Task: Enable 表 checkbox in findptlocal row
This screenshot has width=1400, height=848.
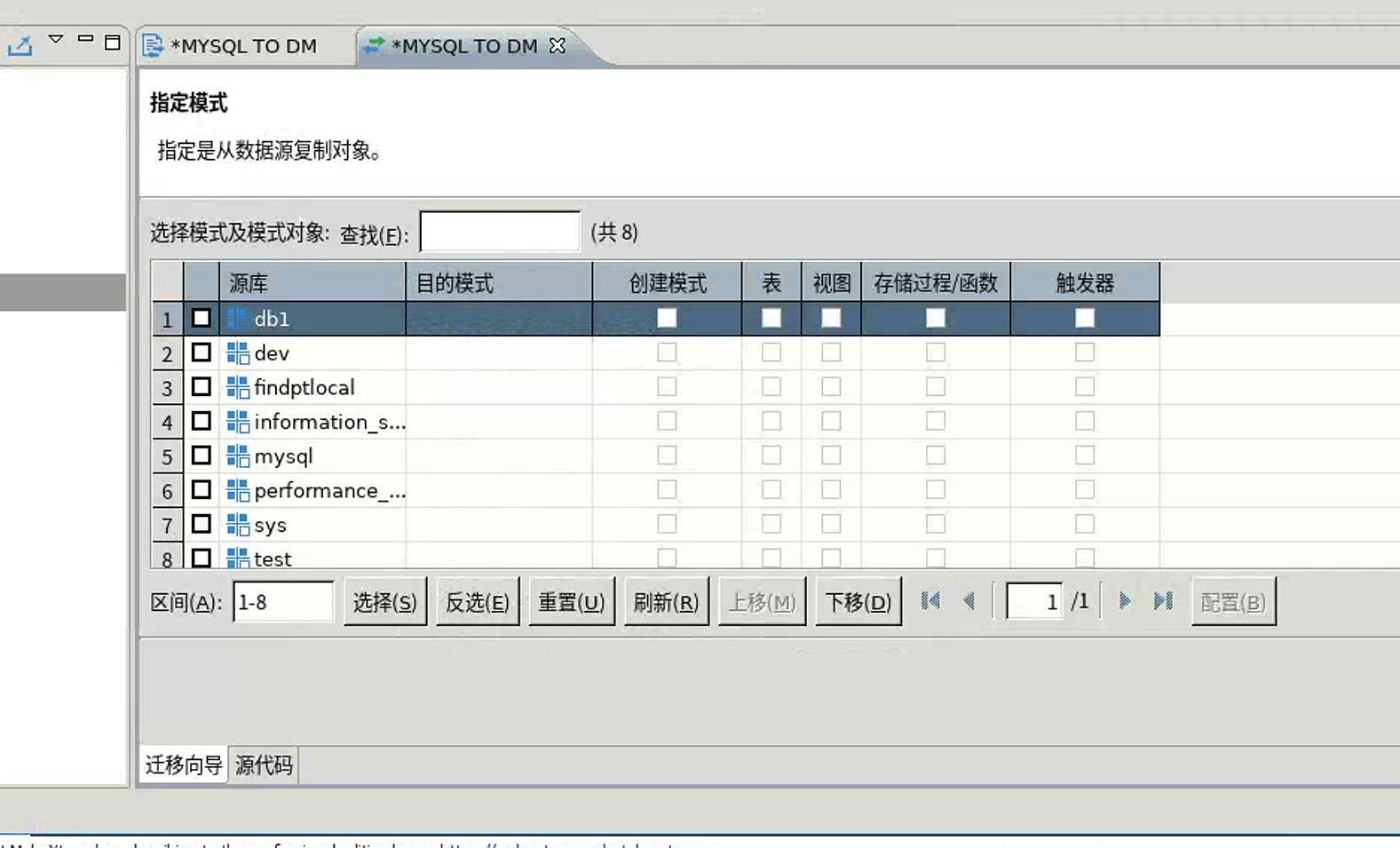Action: point(771,386)
